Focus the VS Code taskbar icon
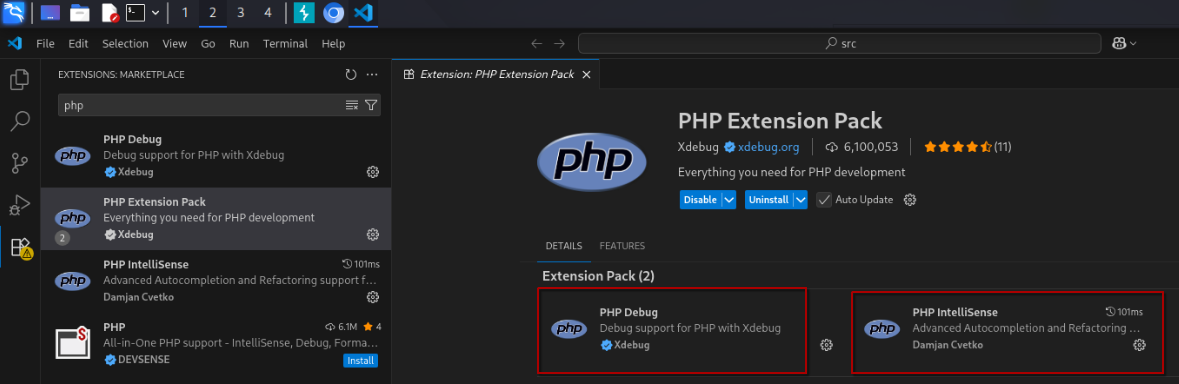 (x=363, y=13)
